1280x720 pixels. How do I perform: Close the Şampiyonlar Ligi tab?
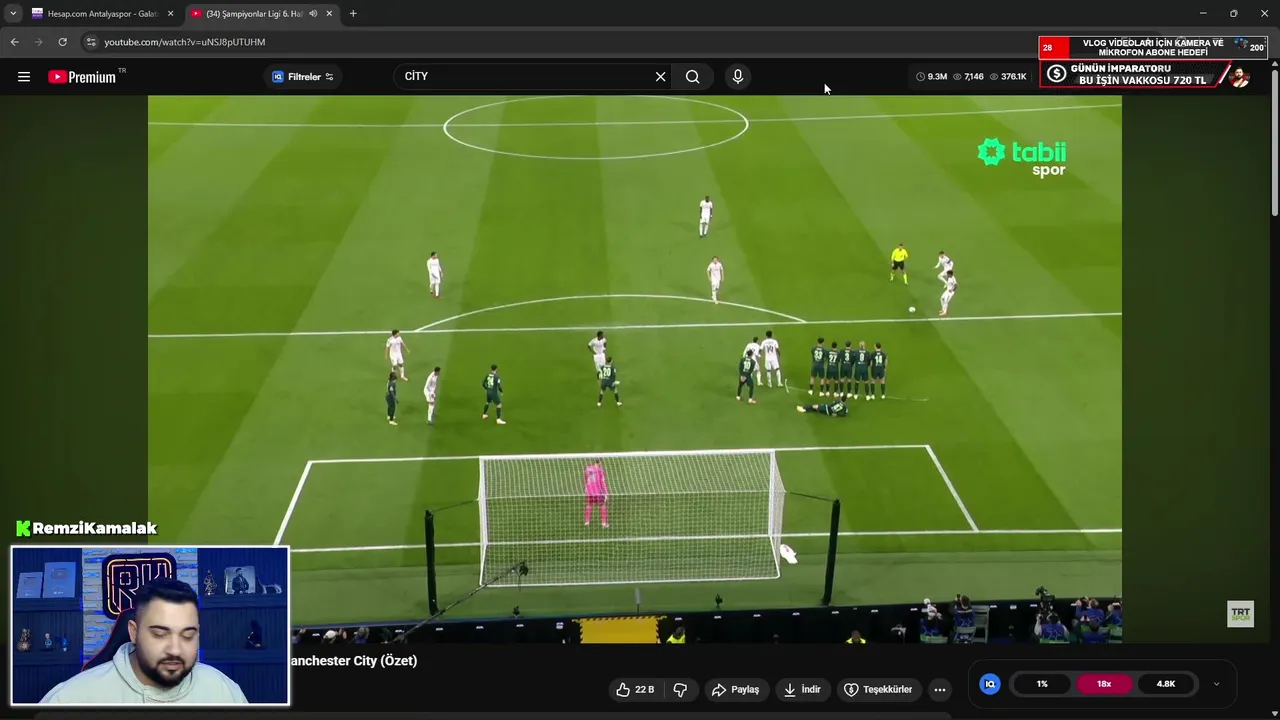tap(329, 14)
